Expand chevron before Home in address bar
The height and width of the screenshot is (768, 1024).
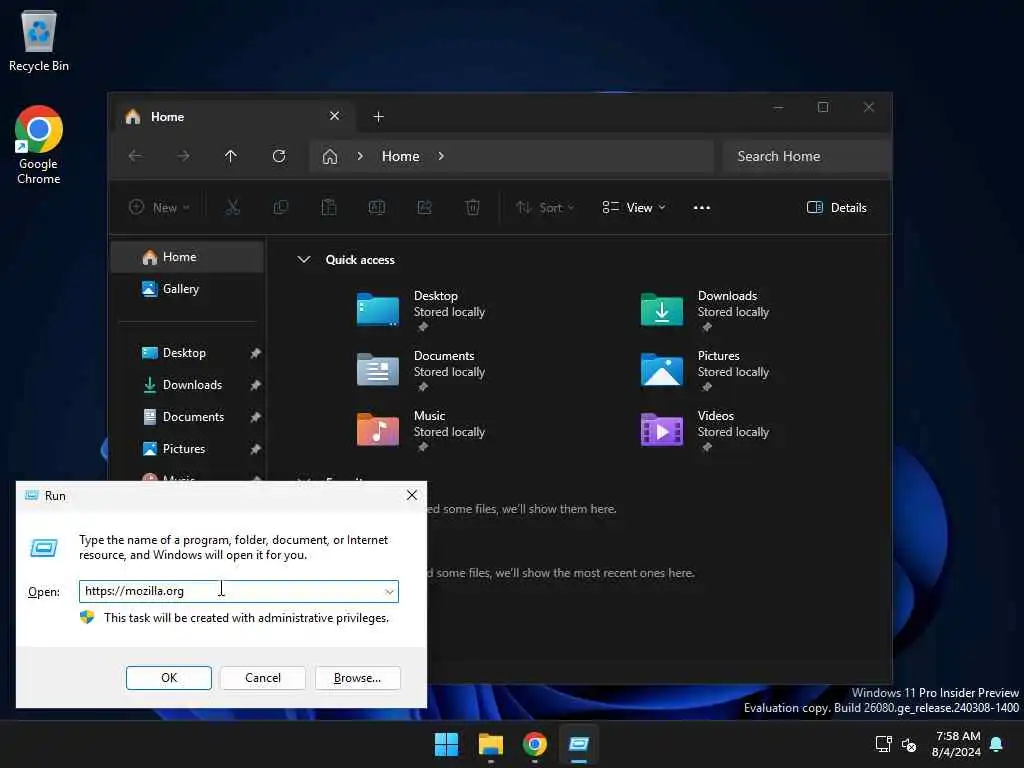tap(360, 156)
